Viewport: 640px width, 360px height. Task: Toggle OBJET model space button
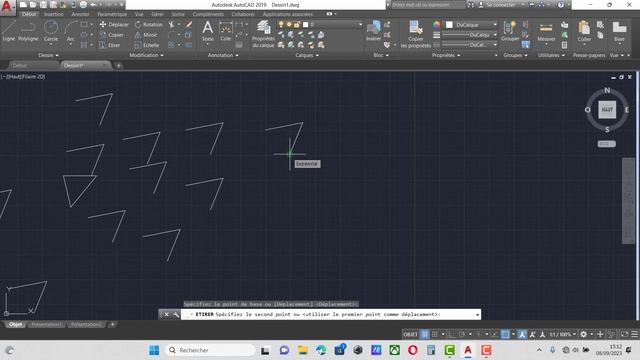pos(411,334)
